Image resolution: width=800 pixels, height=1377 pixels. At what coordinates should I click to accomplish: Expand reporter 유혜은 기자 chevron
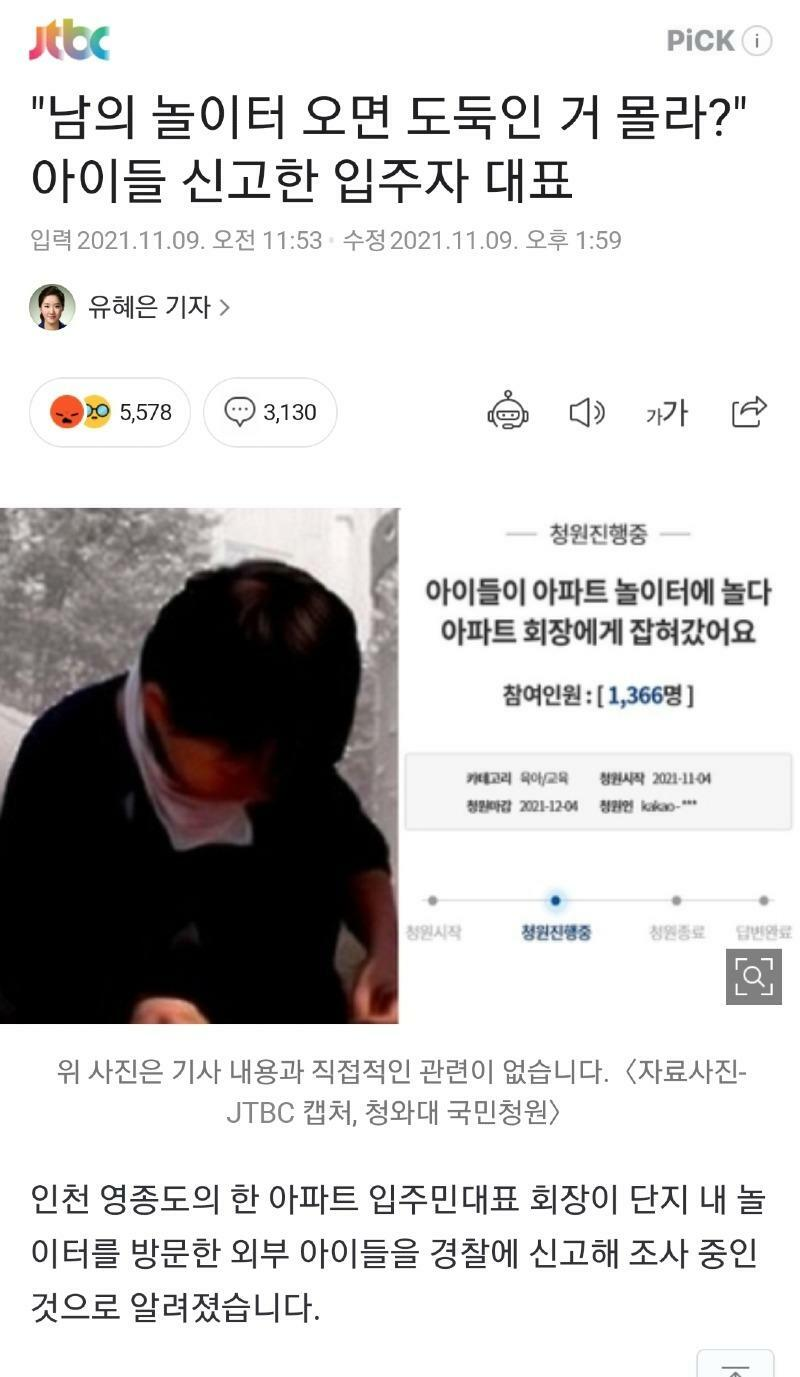coord(224,307)
